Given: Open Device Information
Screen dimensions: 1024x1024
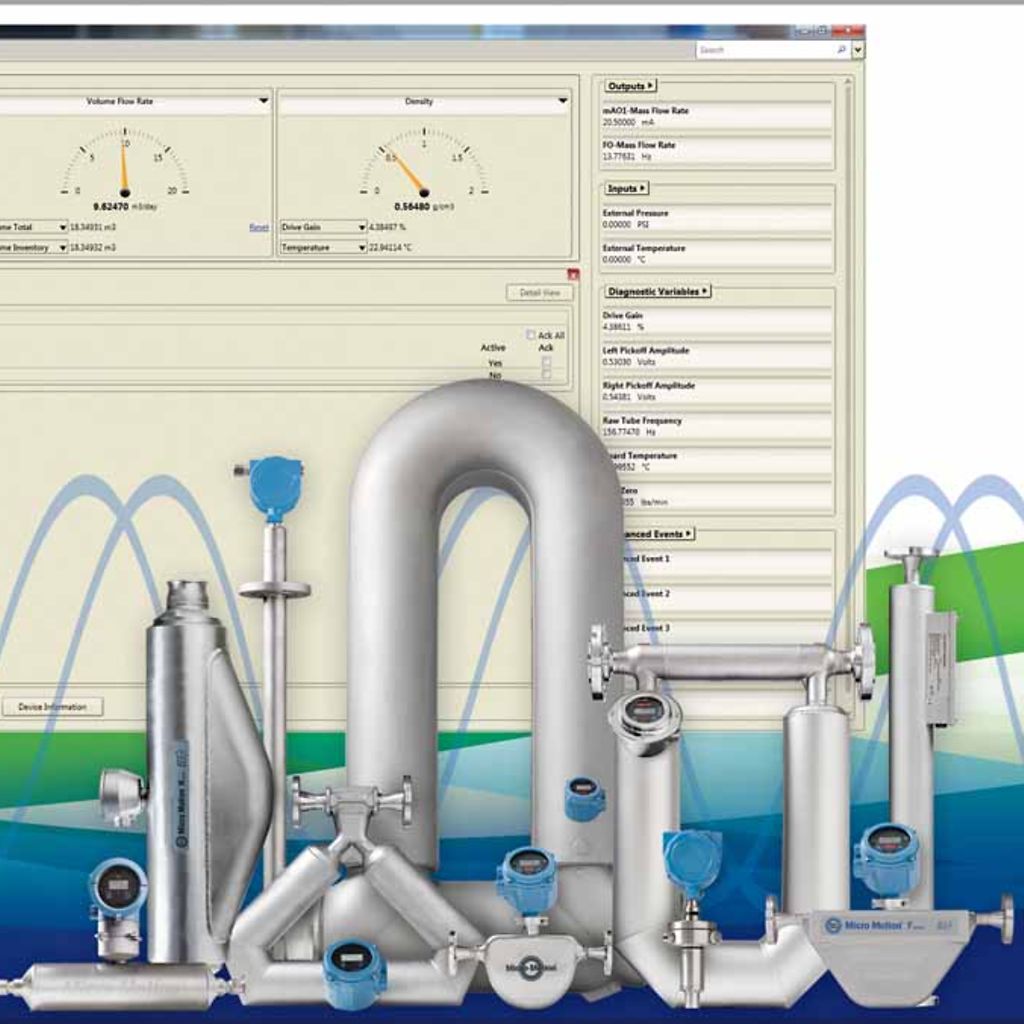Looking at the screenshot, I should 52,707.
